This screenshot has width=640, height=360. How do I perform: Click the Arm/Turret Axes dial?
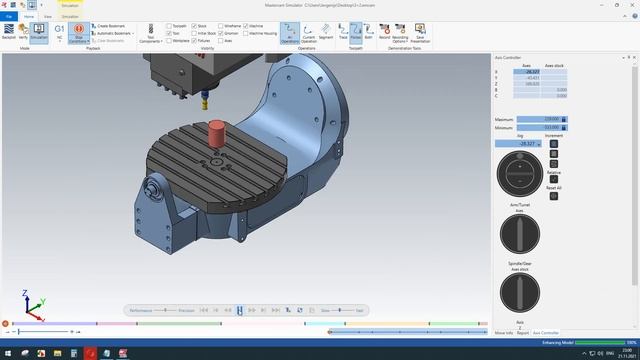(520, 233)
